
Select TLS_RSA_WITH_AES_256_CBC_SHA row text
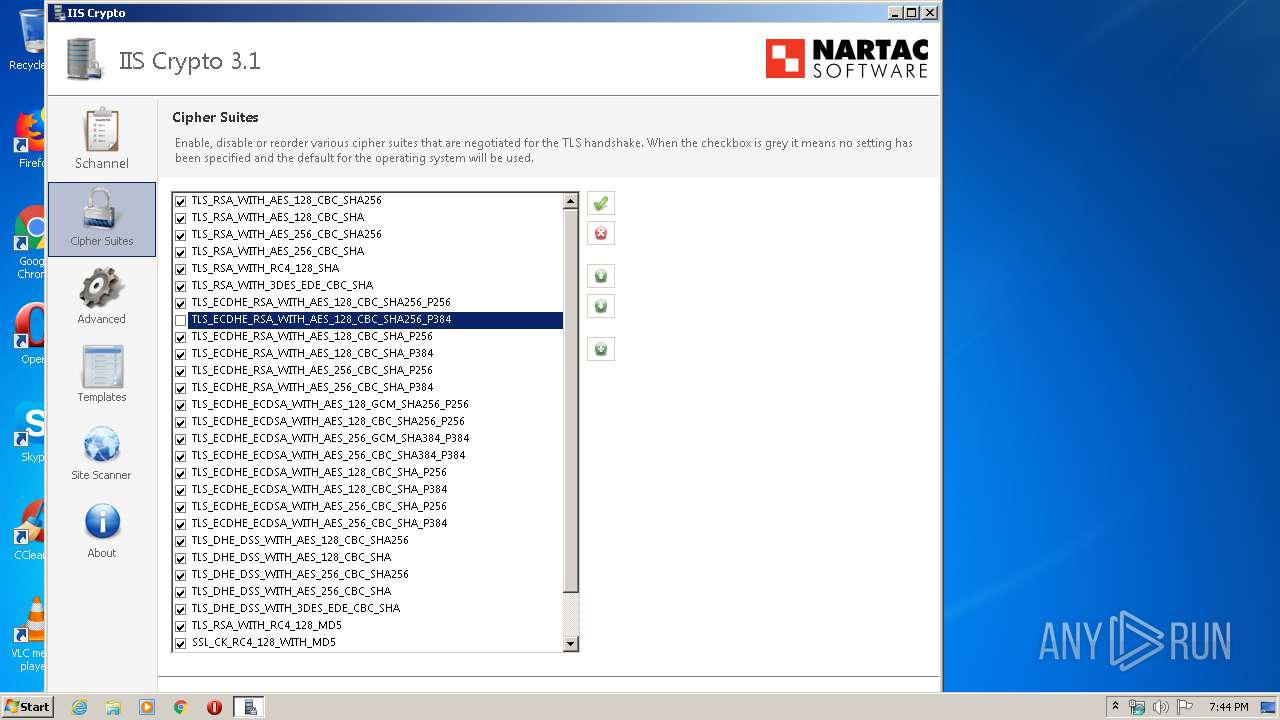278,251
